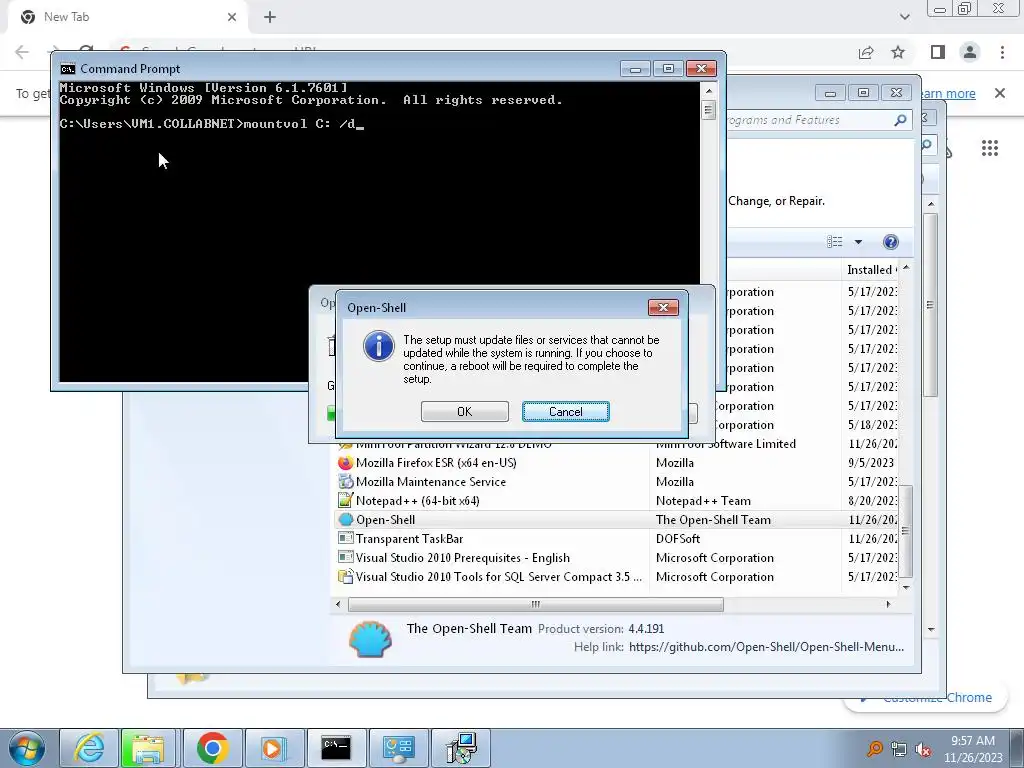The image size is (1024, 768).
Task: Click the product version value 4.4.191
Action: 646,628
